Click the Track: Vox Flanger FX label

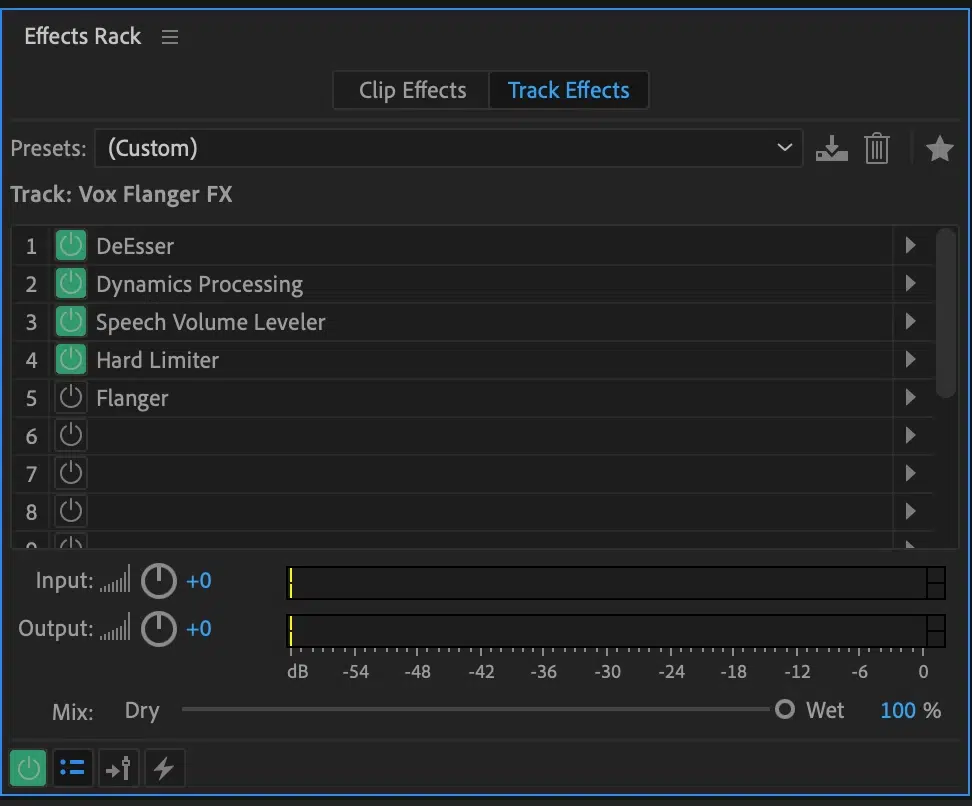tap(122, 195)
